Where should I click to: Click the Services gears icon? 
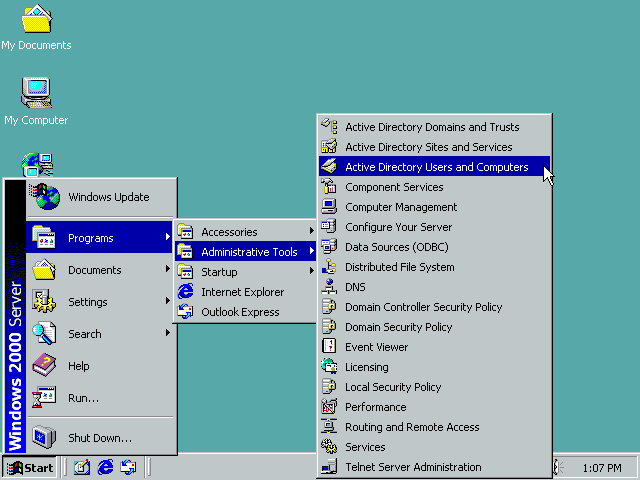328,447
